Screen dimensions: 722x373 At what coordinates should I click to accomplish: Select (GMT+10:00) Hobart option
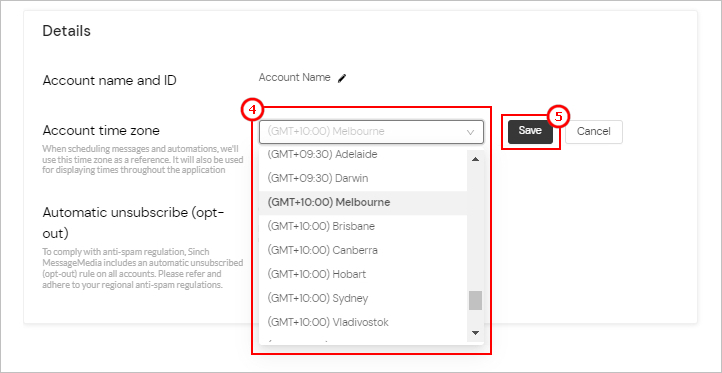pos(363,274)
